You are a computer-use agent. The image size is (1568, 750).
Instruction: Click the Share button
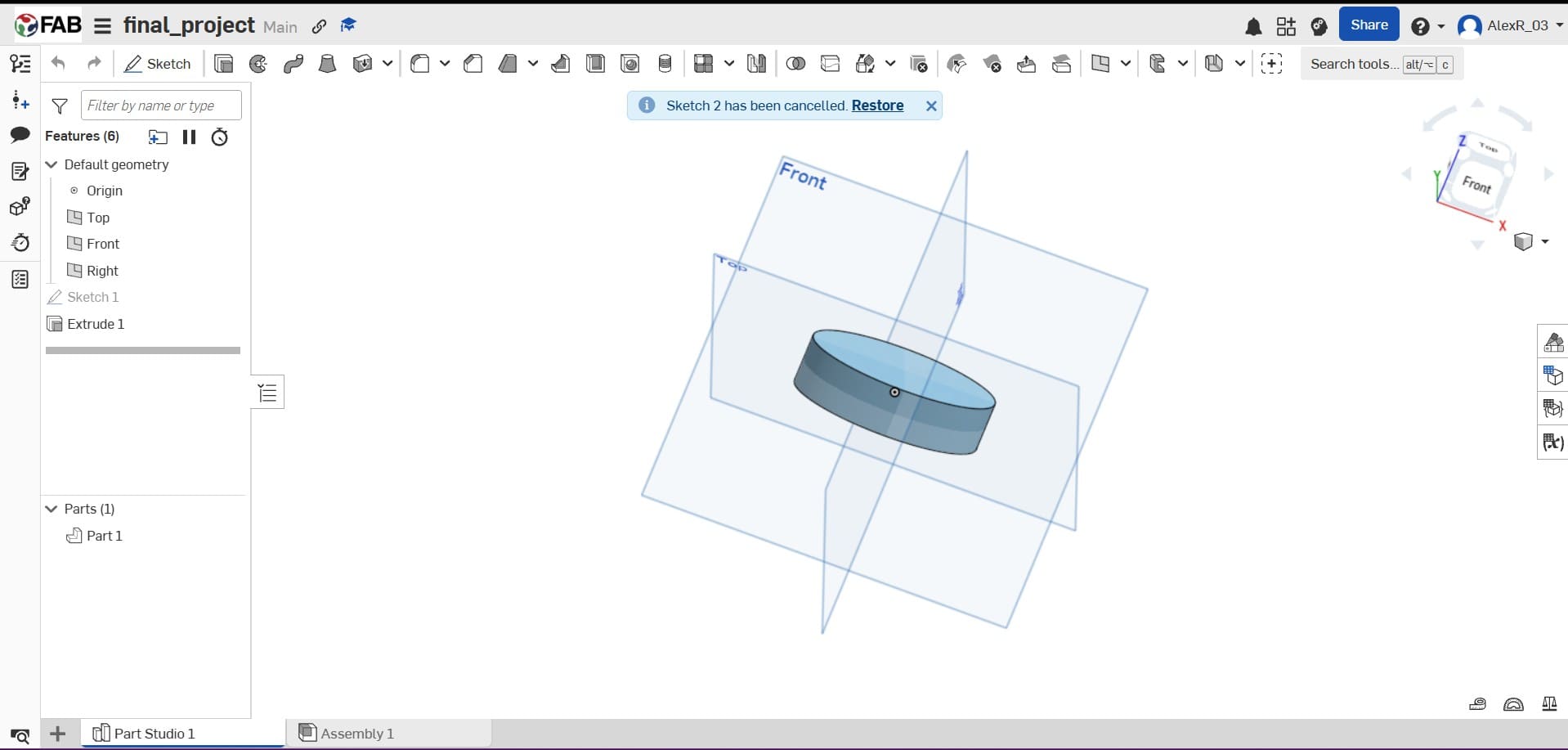point(1368,24)
